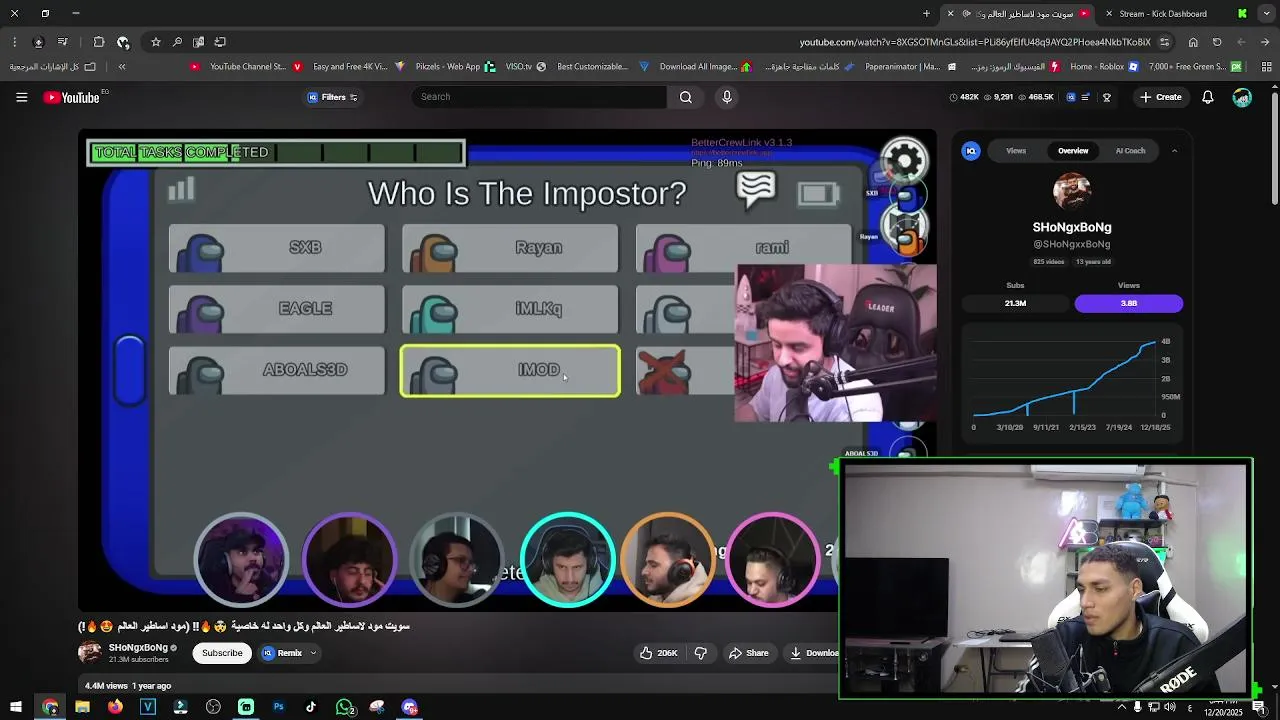This screenshot has width=1280, height=720.
Task: Open the Create menu button
Action: [x=1161, y=97]
